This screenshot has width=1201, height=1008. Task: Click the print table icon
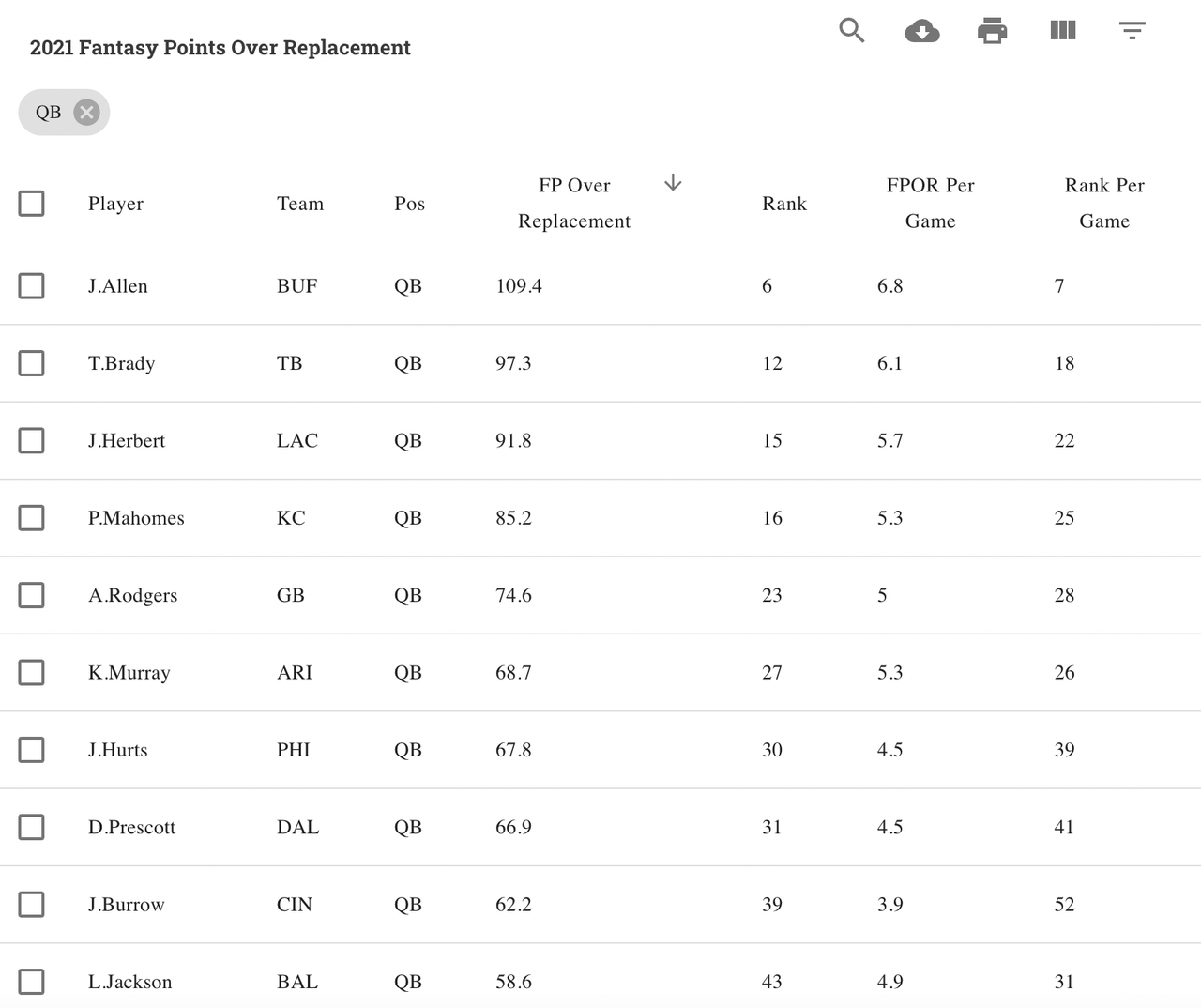point(992,31)
